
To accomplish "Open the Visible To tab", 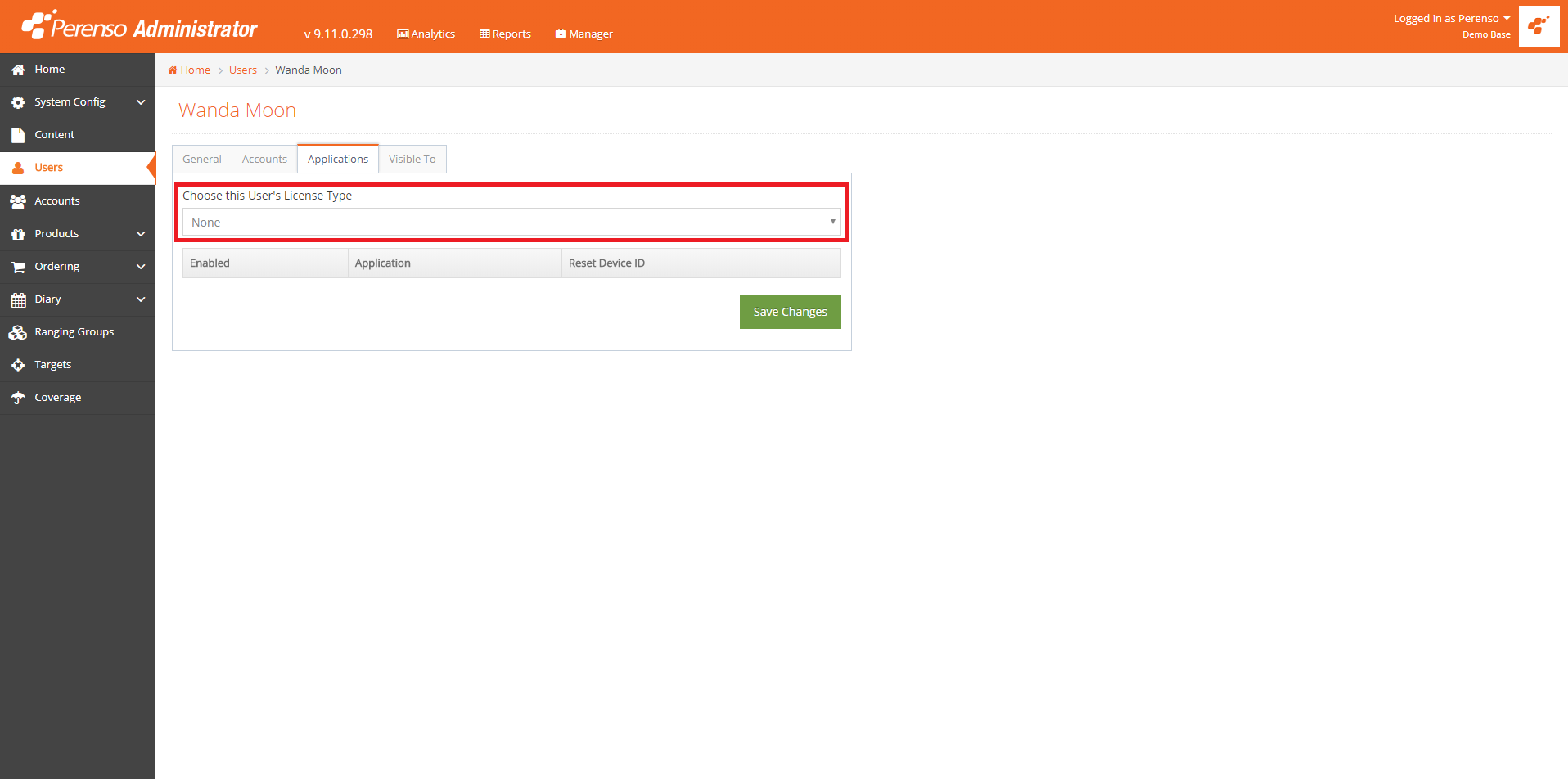I will 412,159.
